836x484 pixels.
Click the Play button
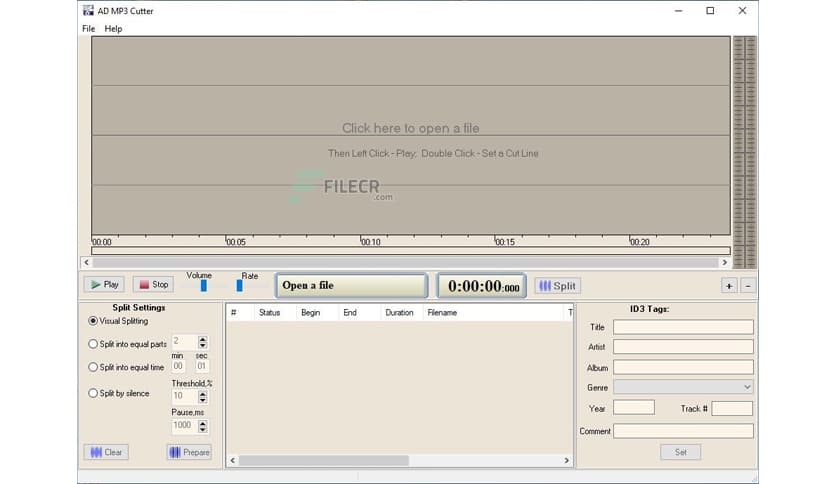point(104,285)
